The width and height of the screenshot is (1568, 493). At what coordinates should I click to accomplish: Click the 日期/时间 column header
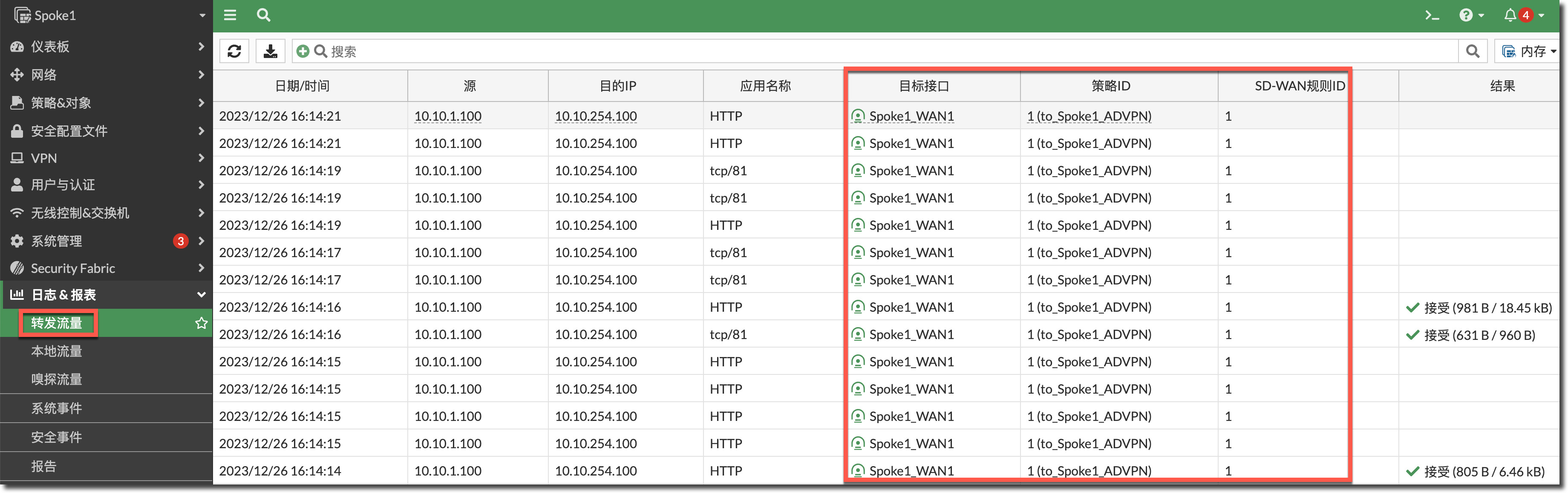[x=303, y=86]
